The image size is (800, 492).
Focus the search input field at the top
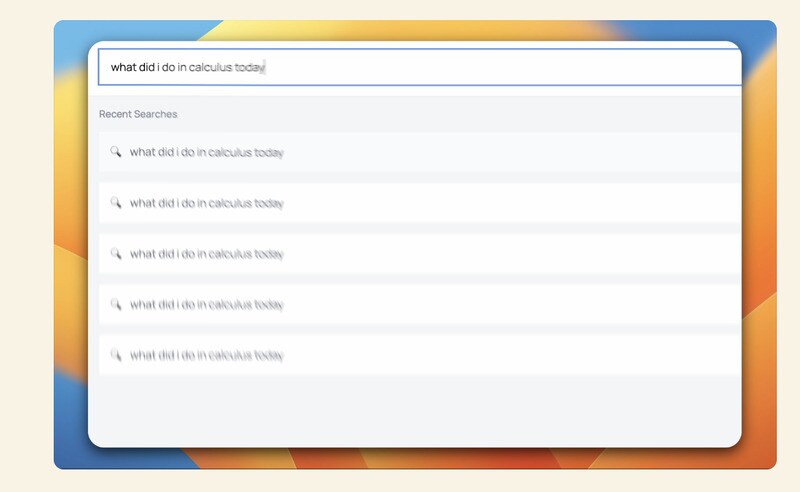[500, 67]
